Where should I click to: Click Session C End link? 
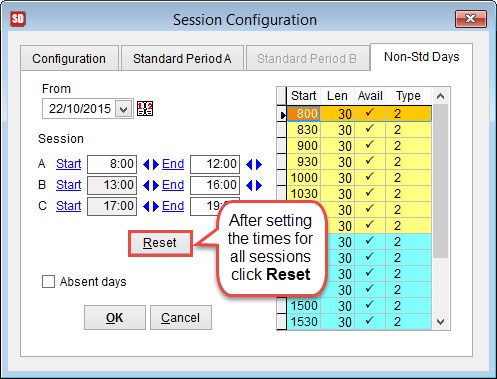(x=173, y=206)
